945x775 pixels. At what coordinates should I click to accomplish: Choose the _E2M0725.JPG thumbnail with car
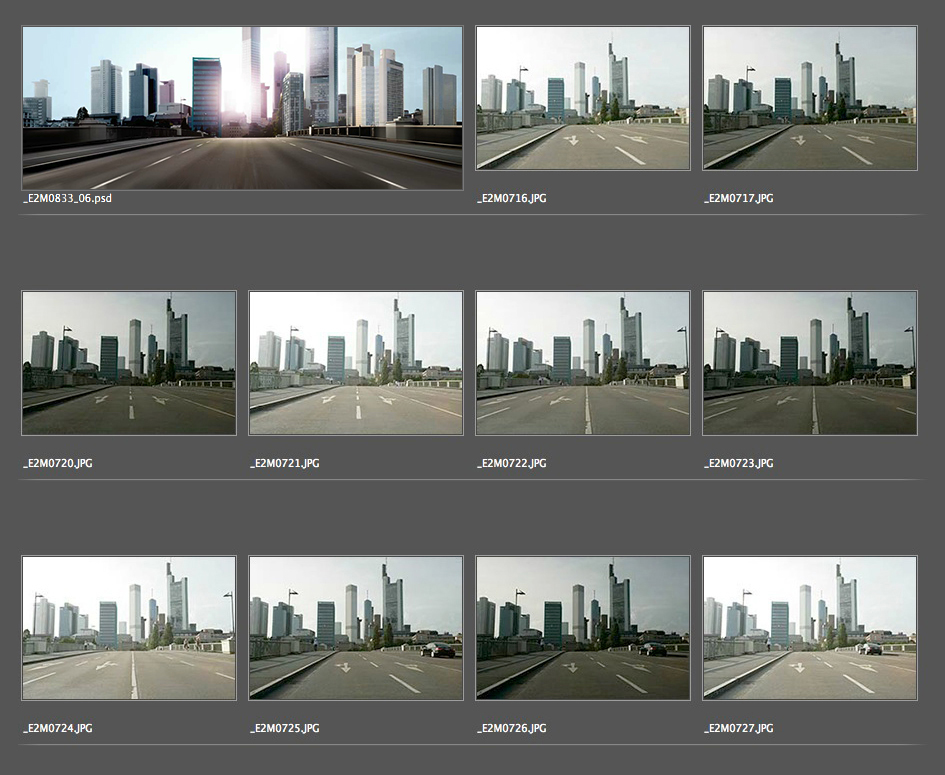pos(356,628)
